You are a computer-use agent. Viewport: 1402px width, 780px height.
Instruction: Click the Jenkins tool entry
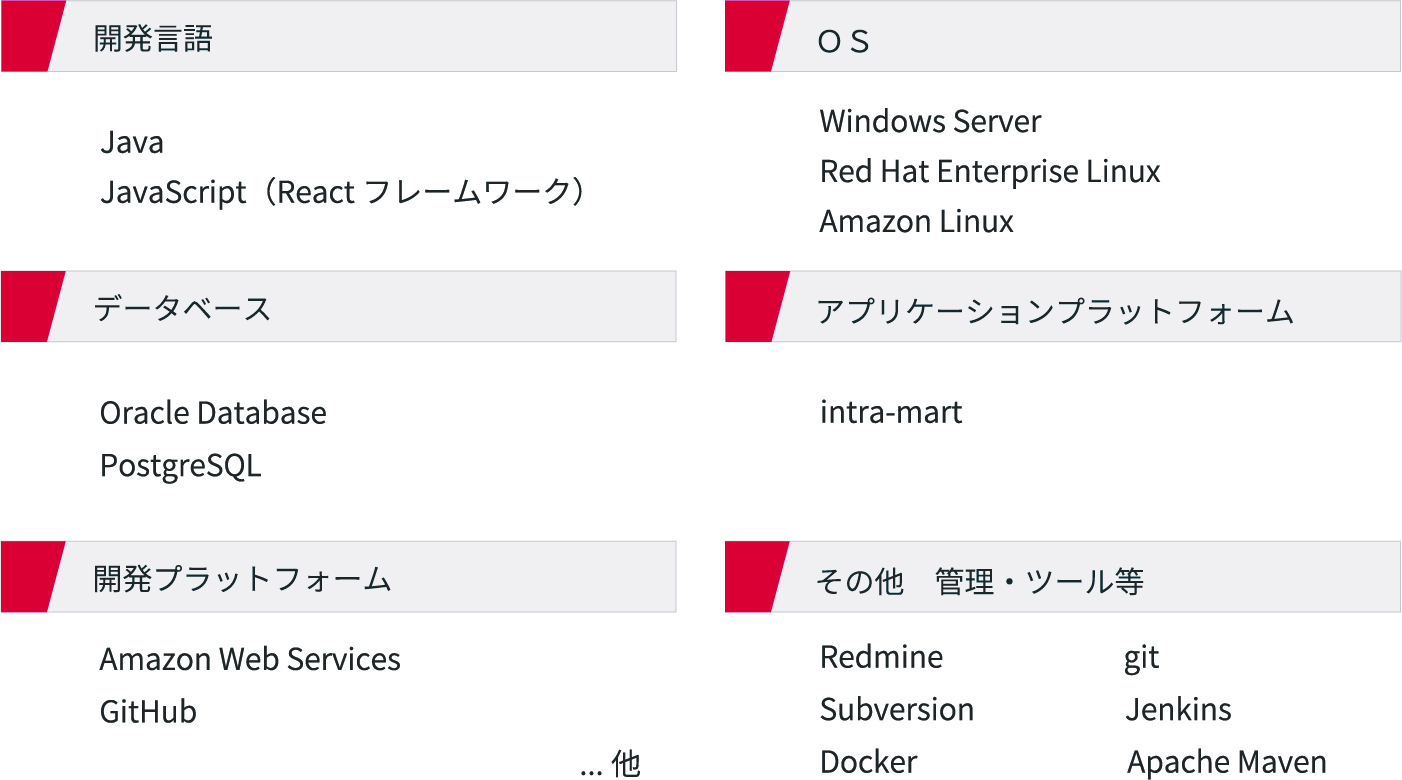[x=1178, y=710]
